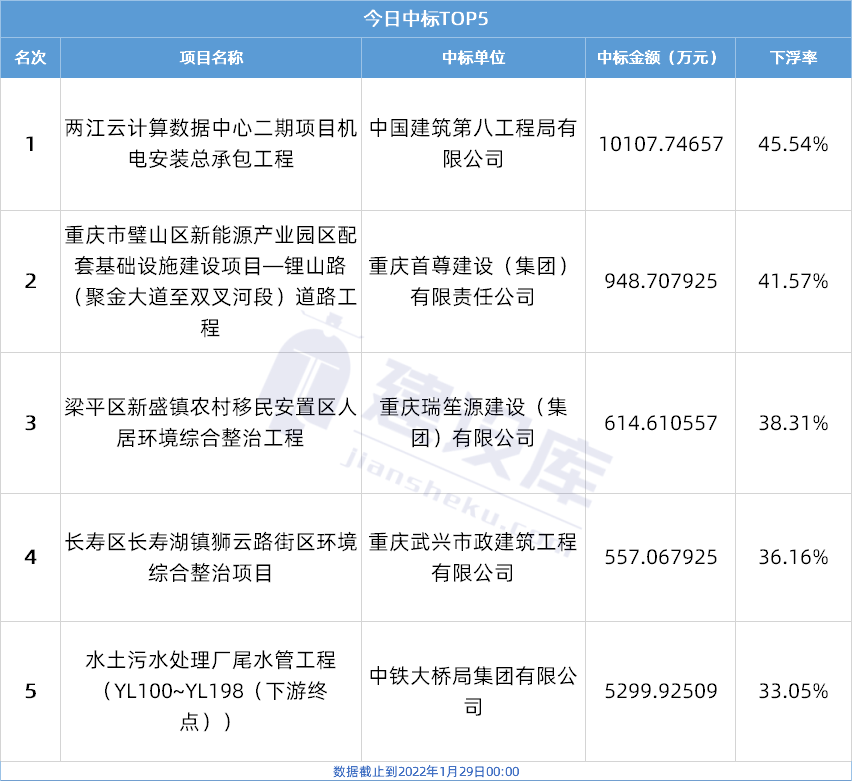This screenshot has height=781, width=852.
Task: Click the 41.57% rate cell
Action: click(x=793, y=282)
